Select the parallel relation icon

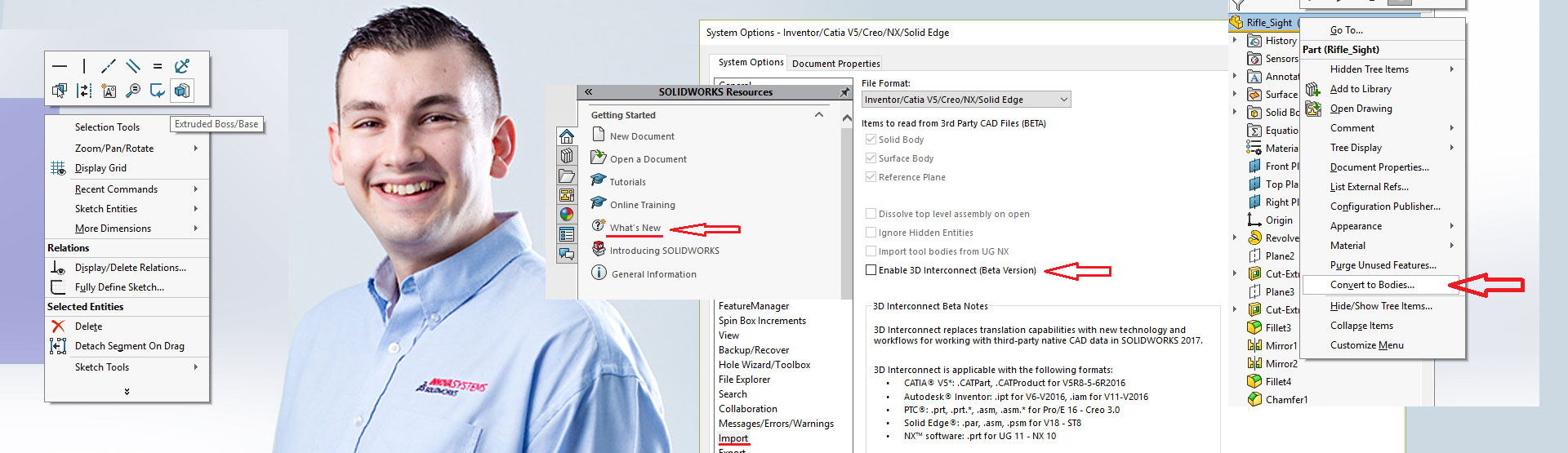[x=133, y=66]
